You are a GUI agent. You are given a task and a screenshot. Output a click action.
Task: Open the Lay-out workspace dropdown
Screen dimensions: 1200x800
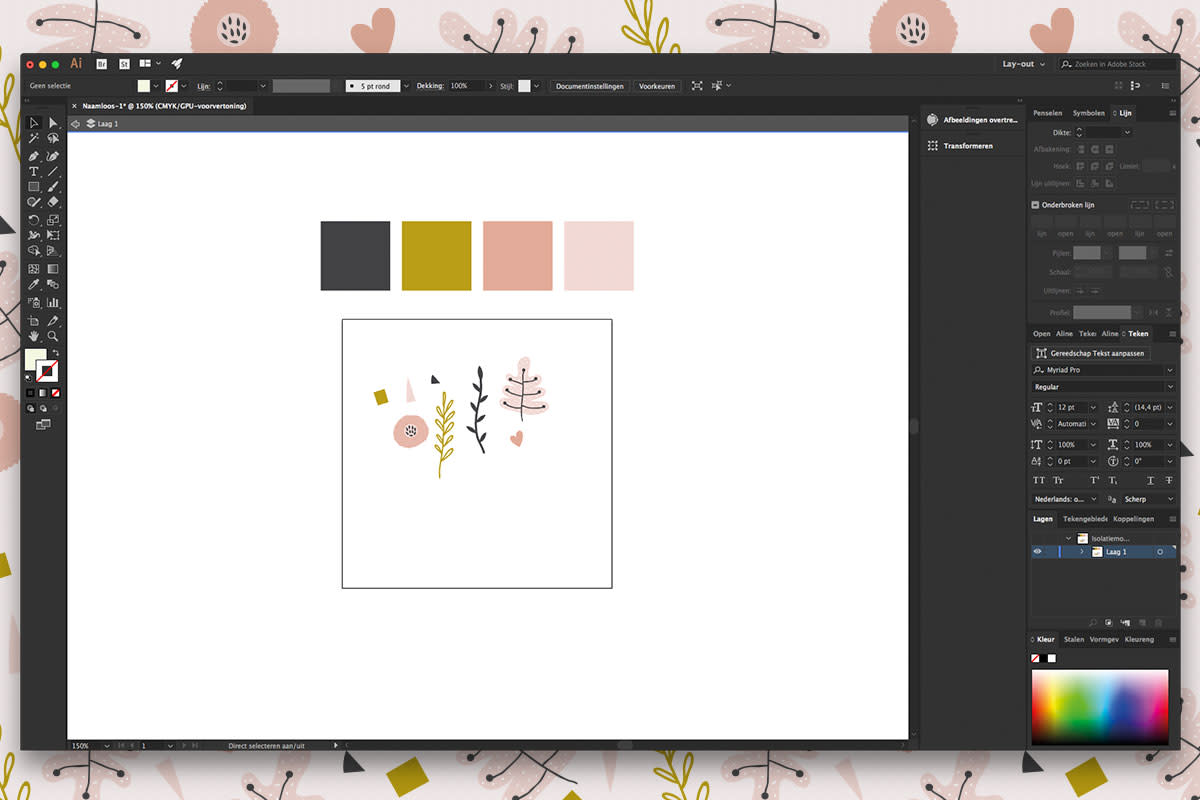pyautogui.click(x=1023, y=64)
